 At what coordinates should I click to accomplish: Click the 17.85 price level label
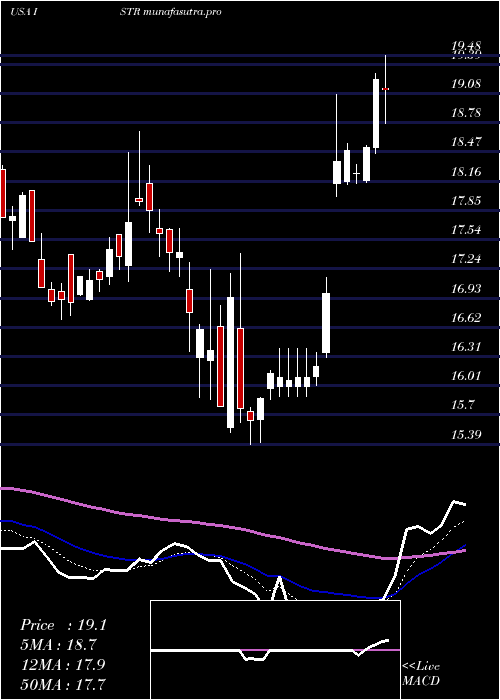[x=466, y=200]
